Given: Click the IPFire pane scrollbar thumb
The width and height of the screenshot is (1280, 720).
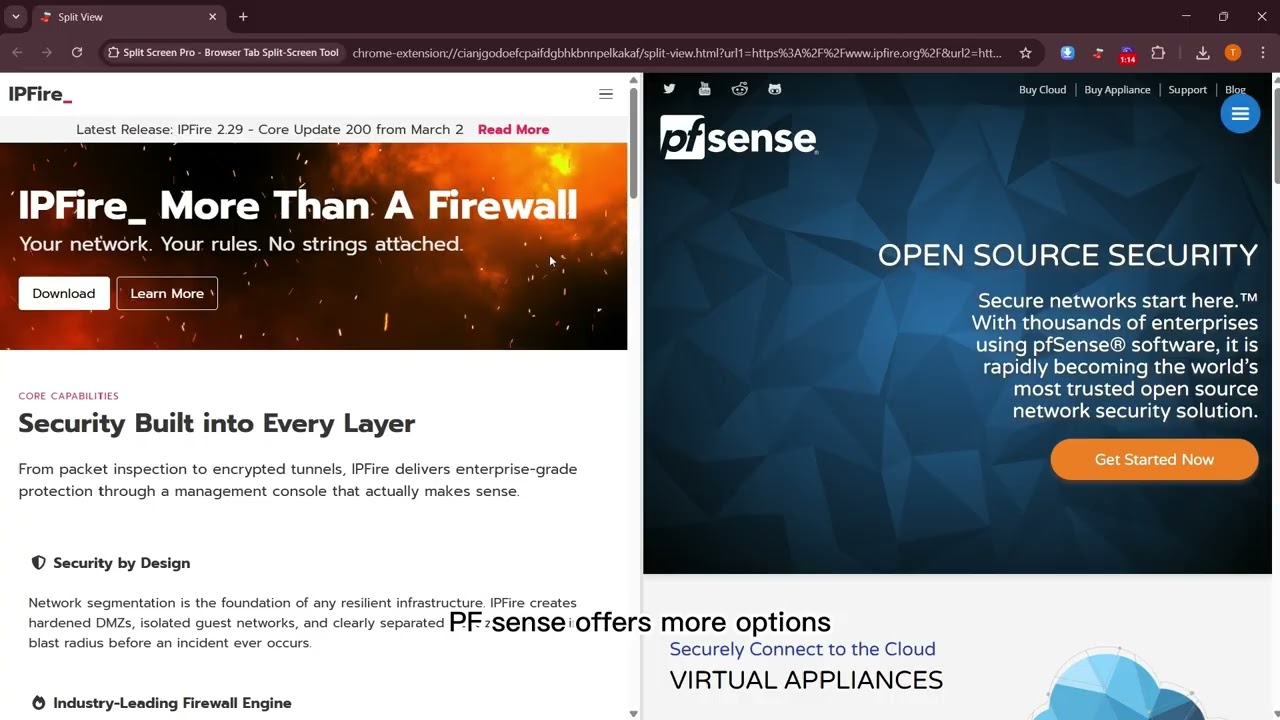Looking at the screenshot, I should pyautogui.click(x=633, y=143).
